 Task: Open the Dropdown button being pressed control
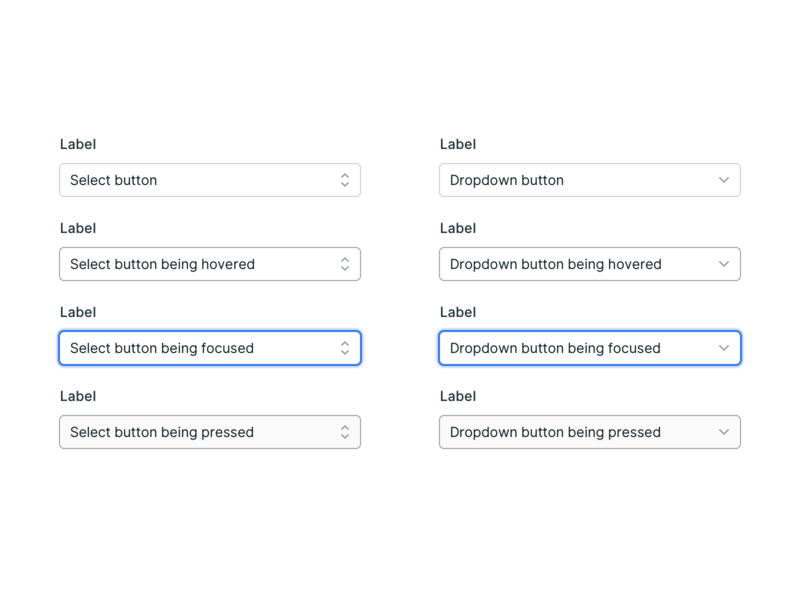[x=590, y=432]
